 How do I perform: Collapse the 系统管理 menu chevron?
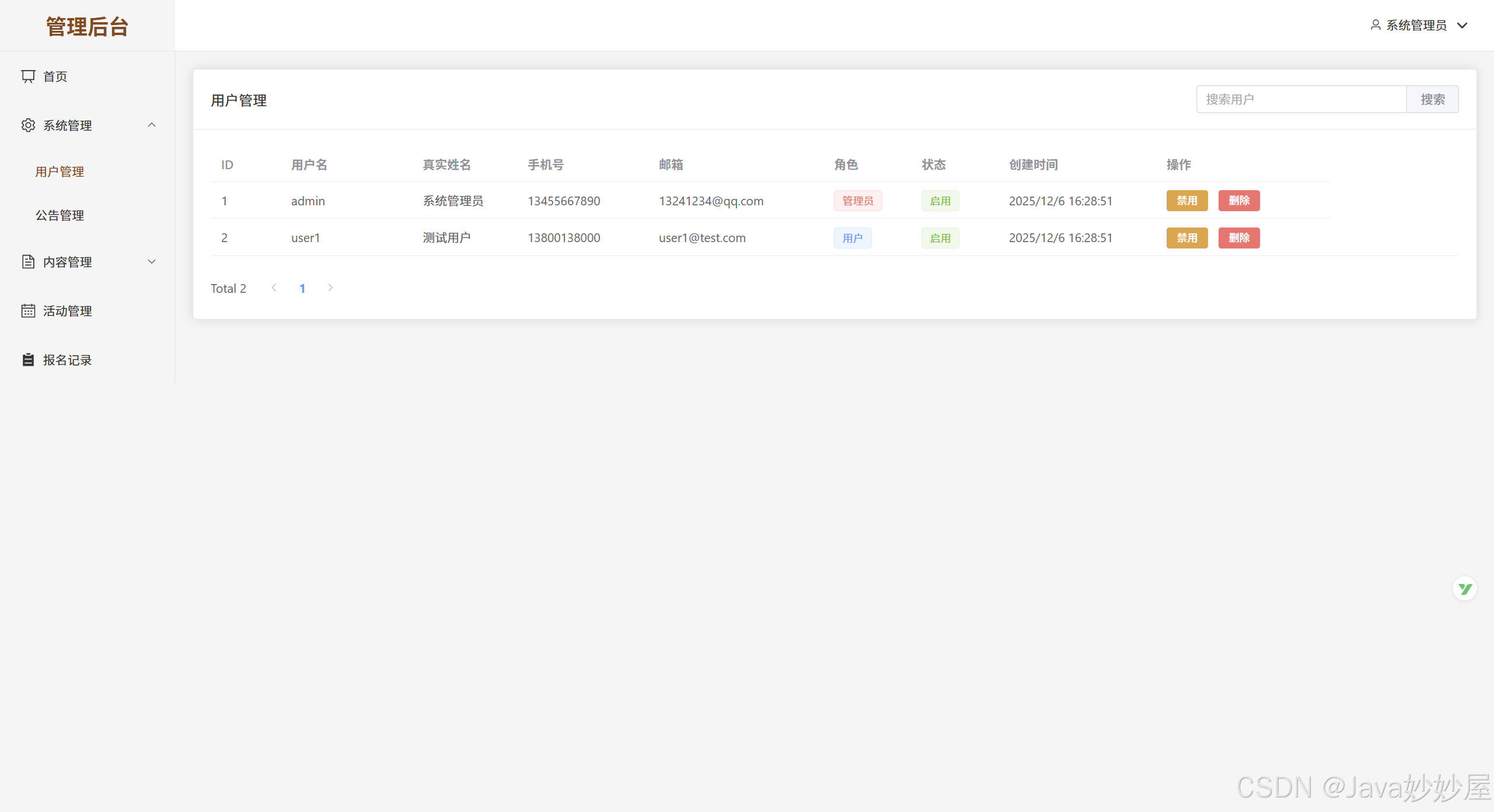[152, 125]
